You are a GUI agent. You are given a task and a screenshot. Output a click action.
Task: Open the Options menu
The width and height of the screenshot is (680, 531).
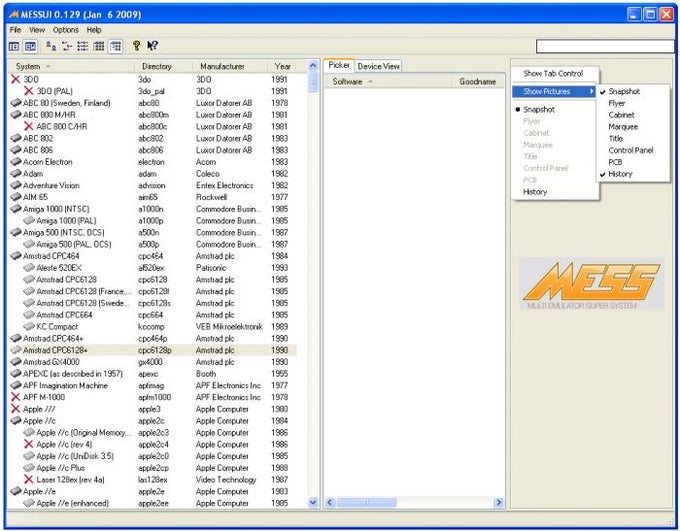pos(65,30)
